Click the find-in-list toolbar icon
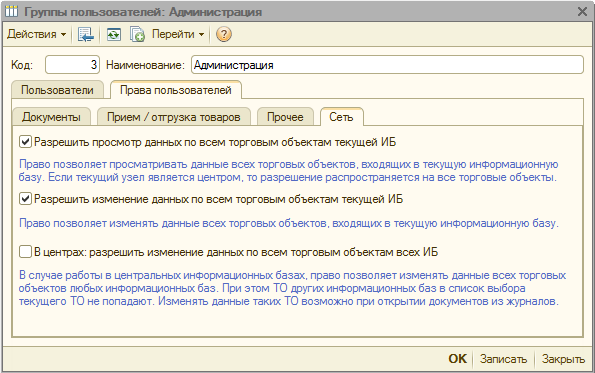The image size is (595, 373). [x=86, y=35]
